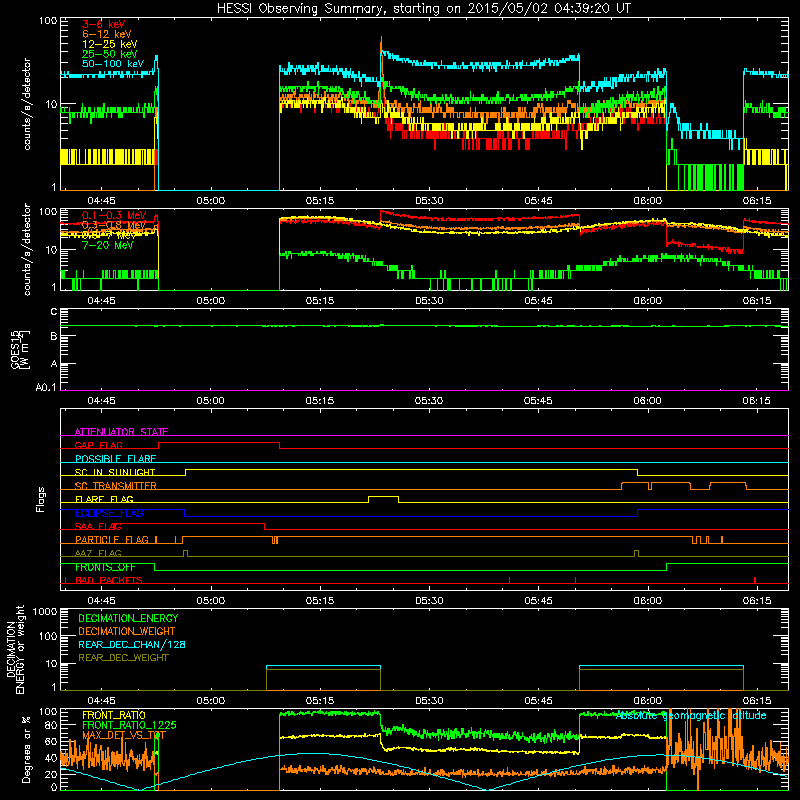Click the MAX_DET_VS_TOT legend label
This screenshot has width=800, height=800.
click(123, 736)
